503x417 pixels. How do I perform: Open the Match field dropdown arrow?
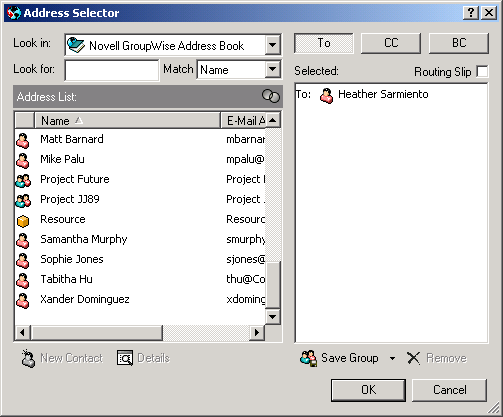pos(273,69)
